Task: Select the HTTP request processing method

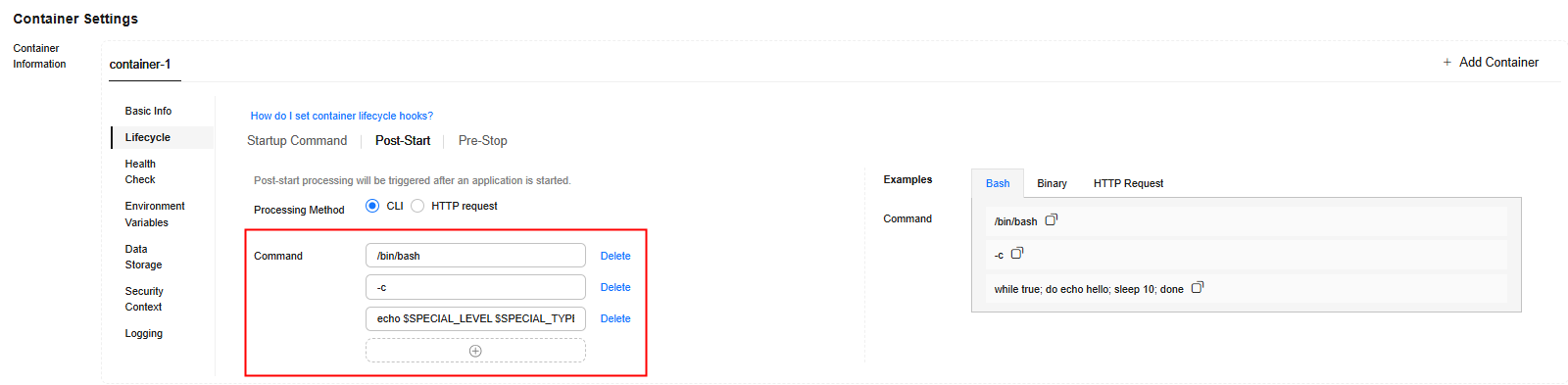Action: coord(417,206)
